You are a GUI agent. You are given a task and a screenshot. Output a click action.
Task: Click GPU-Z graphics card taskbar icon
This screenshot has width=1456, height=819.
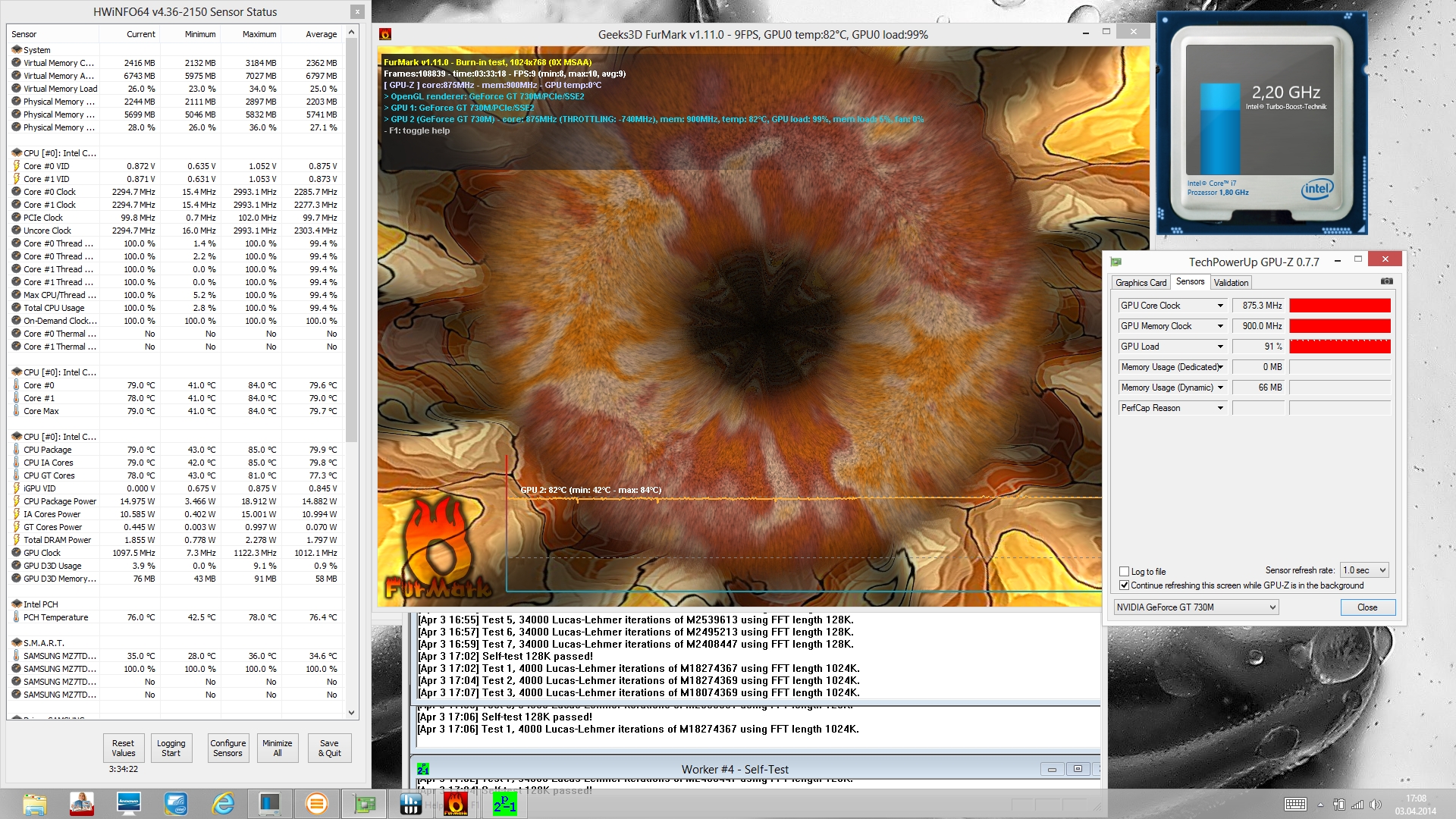(x=365, y=803)
